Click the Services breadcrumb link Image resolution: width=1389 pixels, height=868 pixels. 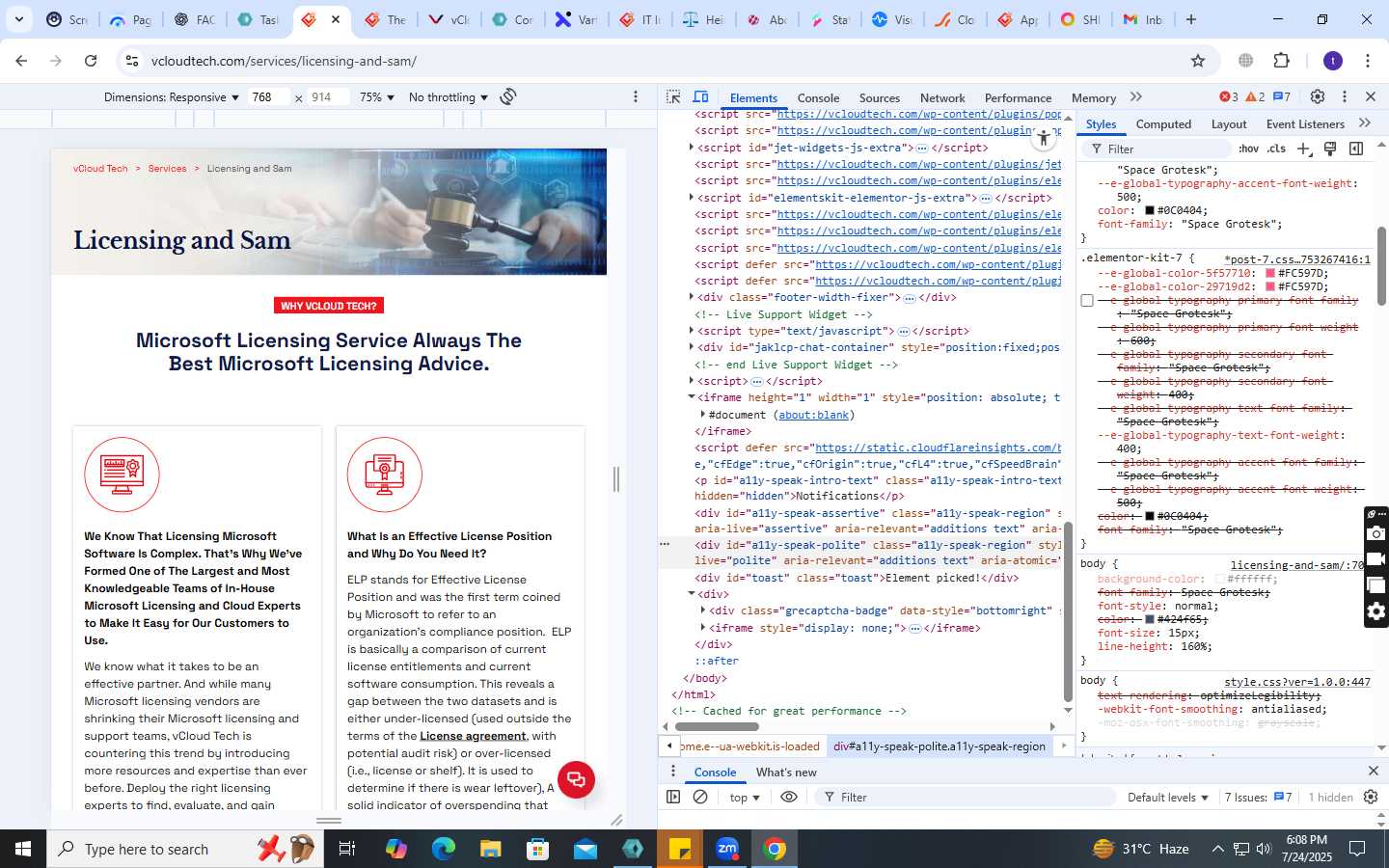(168, 168)
